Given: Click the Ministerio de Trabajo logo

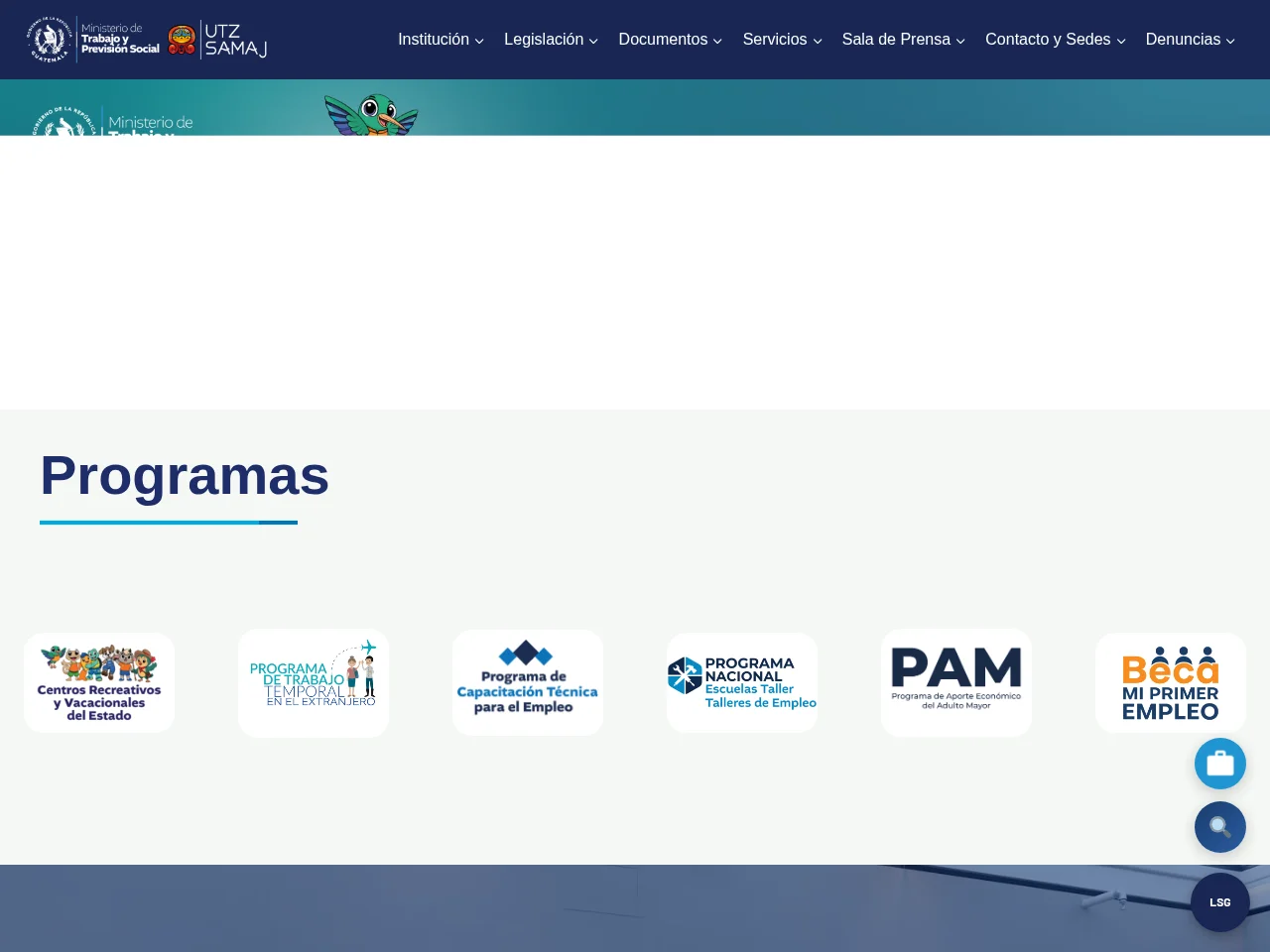Looking at the screenshot, I should tap(93, 40).
